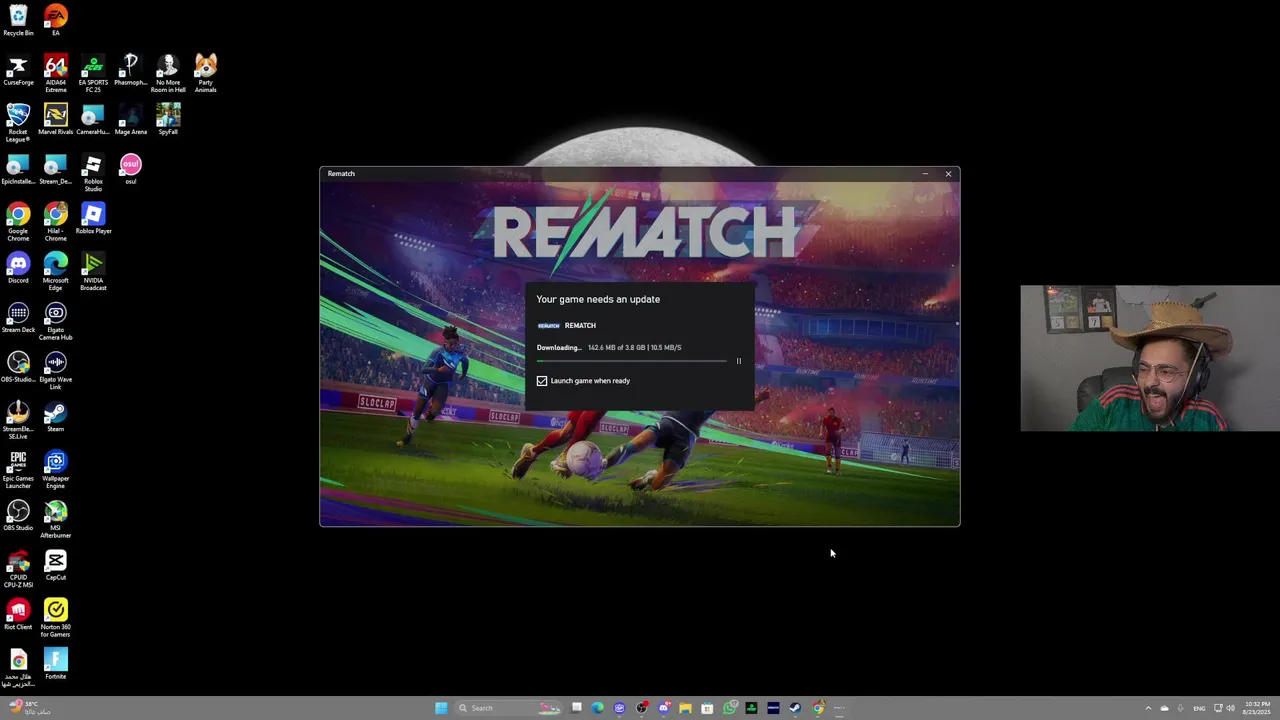Screen dimensions: 1280x720
Task: Select the osu! desktop icon
Action: coord(130,169)
